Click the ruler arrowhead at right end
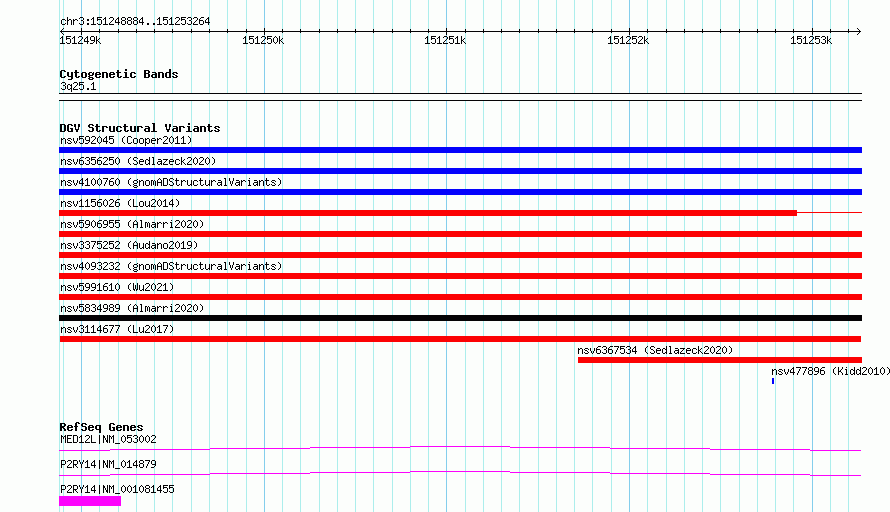890x512 pixels. pyautogui.click(x=858, y=31)
